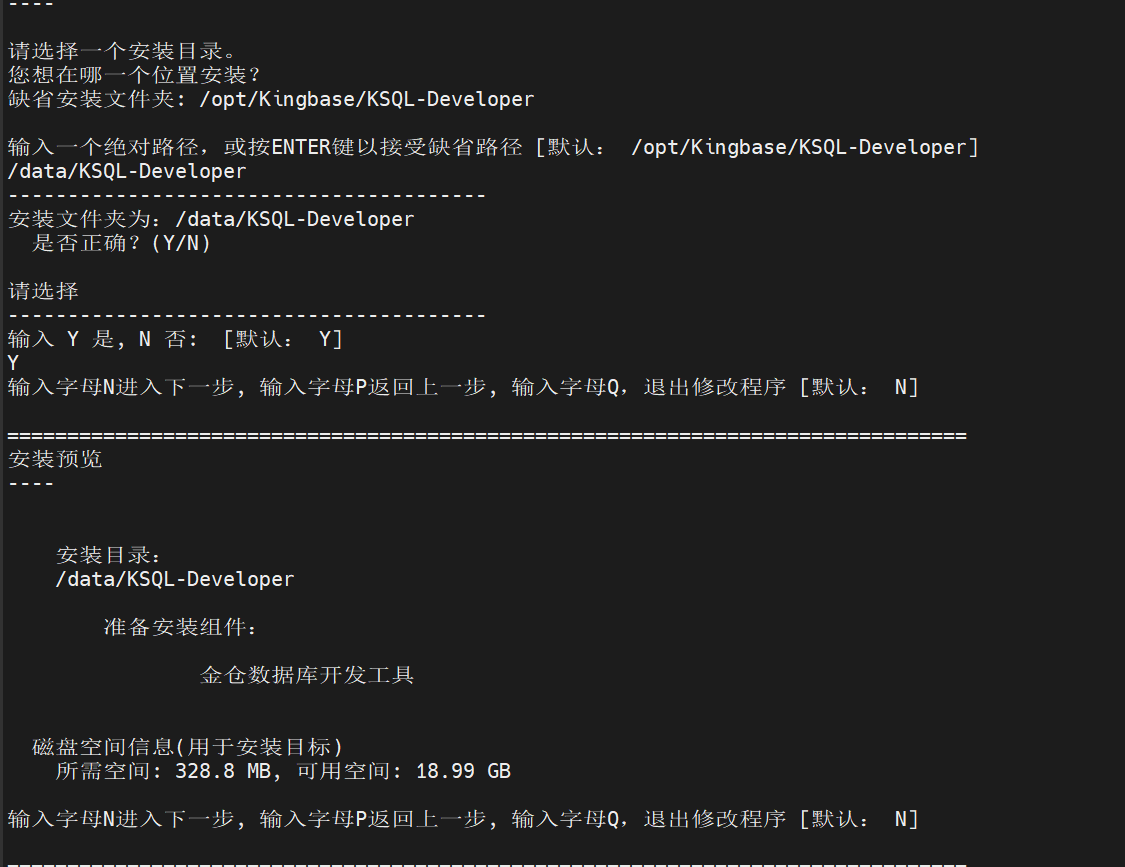Click the 请选择一个安装目录 heading line

(114, 51)
